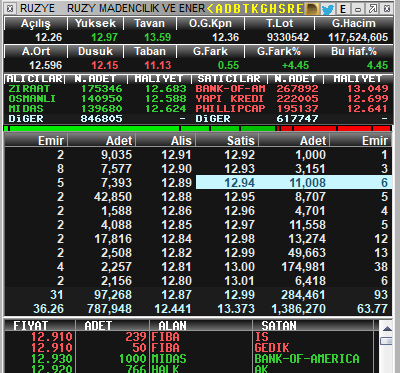Select the YAPI KREDI seller row

292,99
